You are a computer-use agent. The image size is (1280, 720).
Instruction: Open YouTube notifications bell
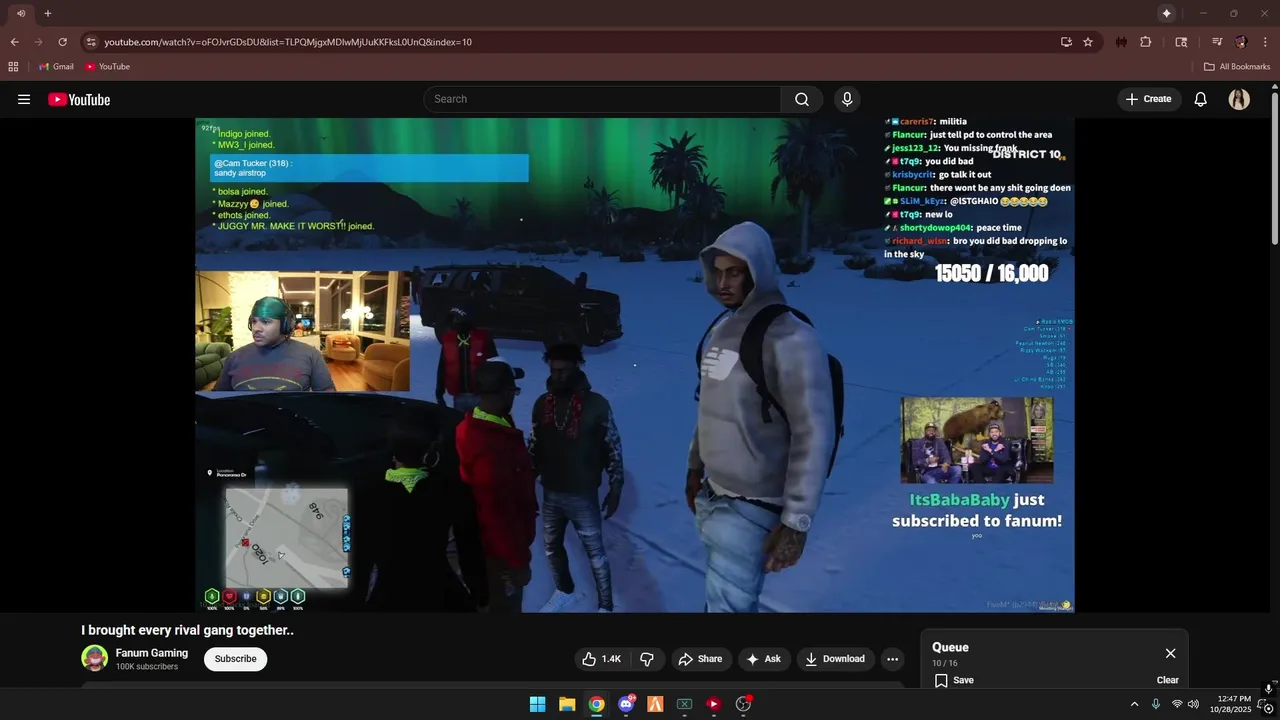(x=1201, y=99)
